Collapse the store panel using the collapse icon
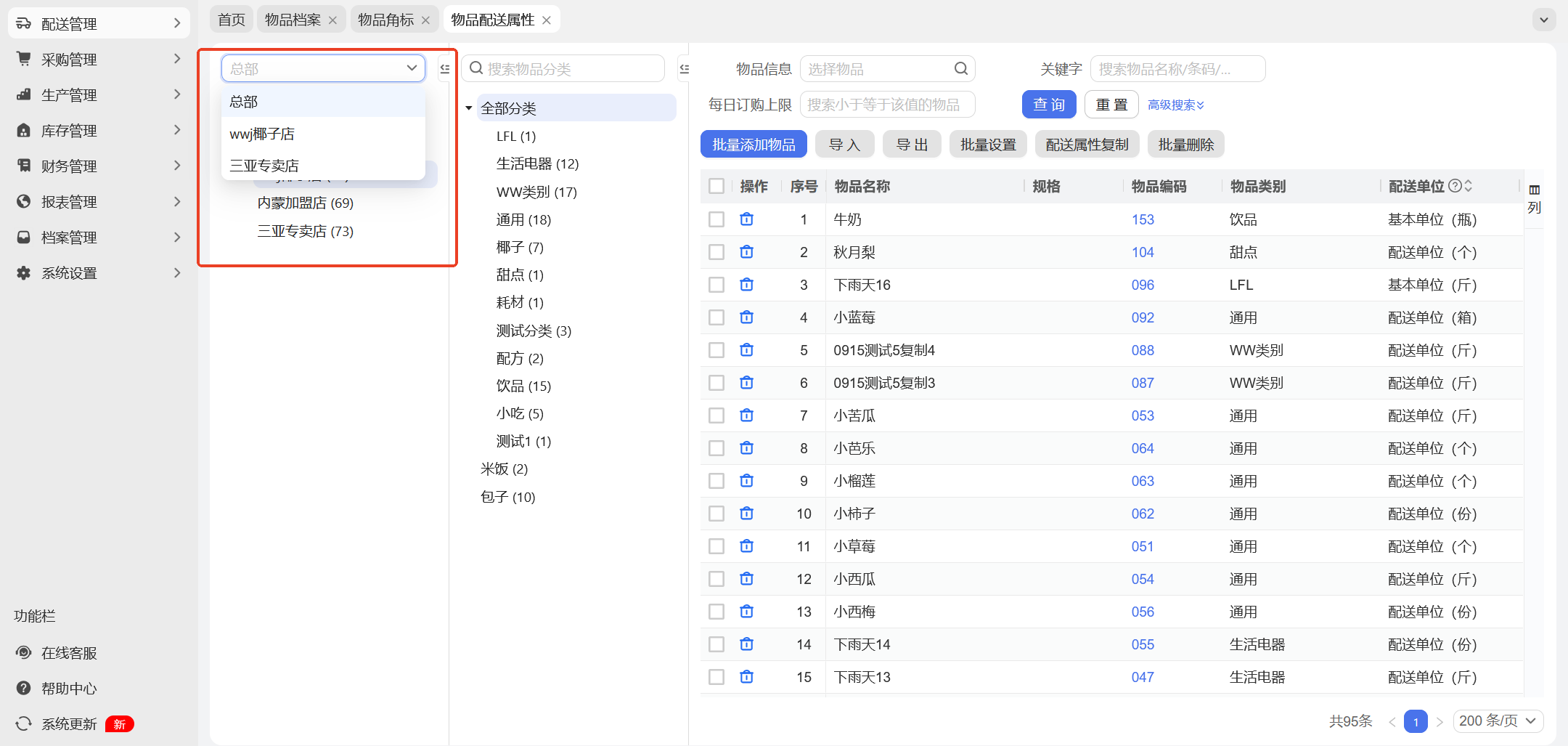 coord(445,69)
